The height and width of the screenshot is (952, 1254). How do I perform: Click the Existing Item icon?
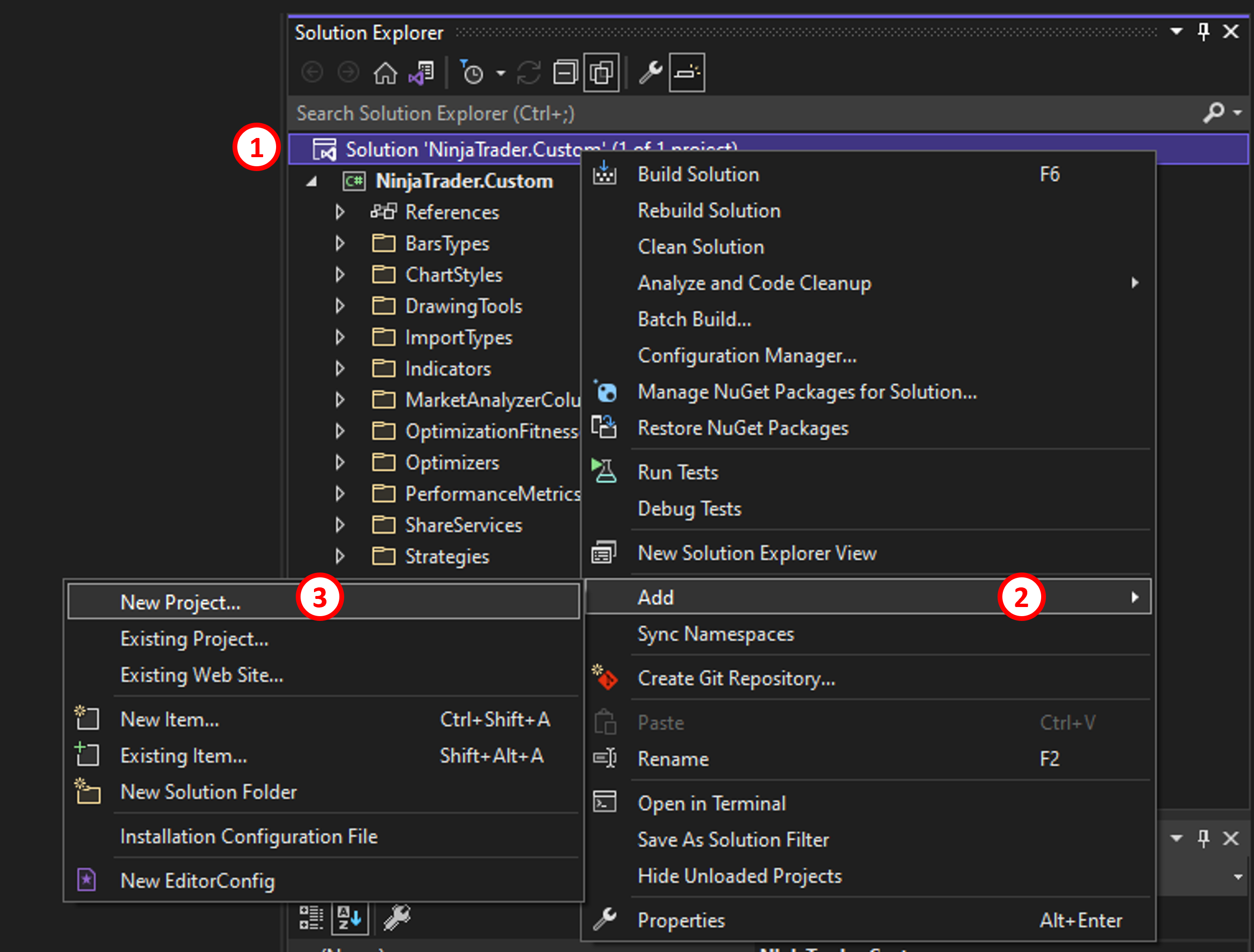tap(87, 755)
